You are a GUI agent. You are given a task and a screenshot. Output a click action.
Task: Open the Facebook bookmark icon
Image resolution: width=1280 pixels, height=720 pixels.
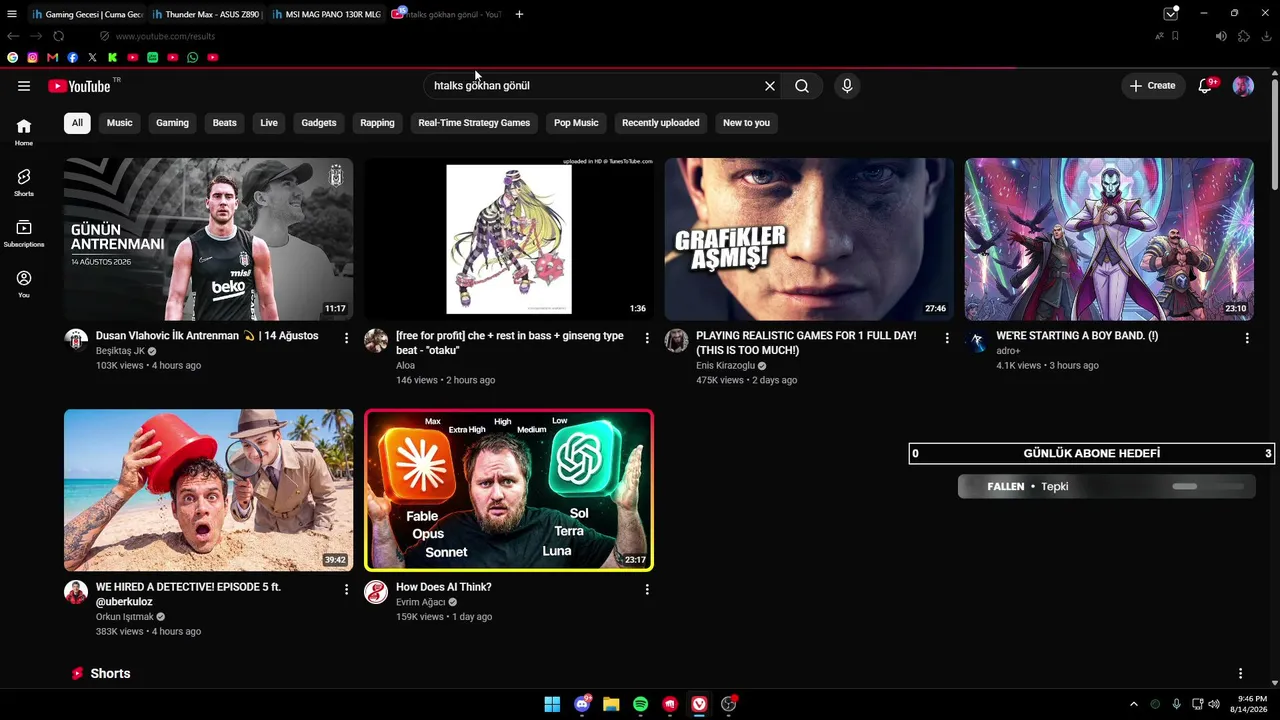pyautogui.click(x=72, y=58)
